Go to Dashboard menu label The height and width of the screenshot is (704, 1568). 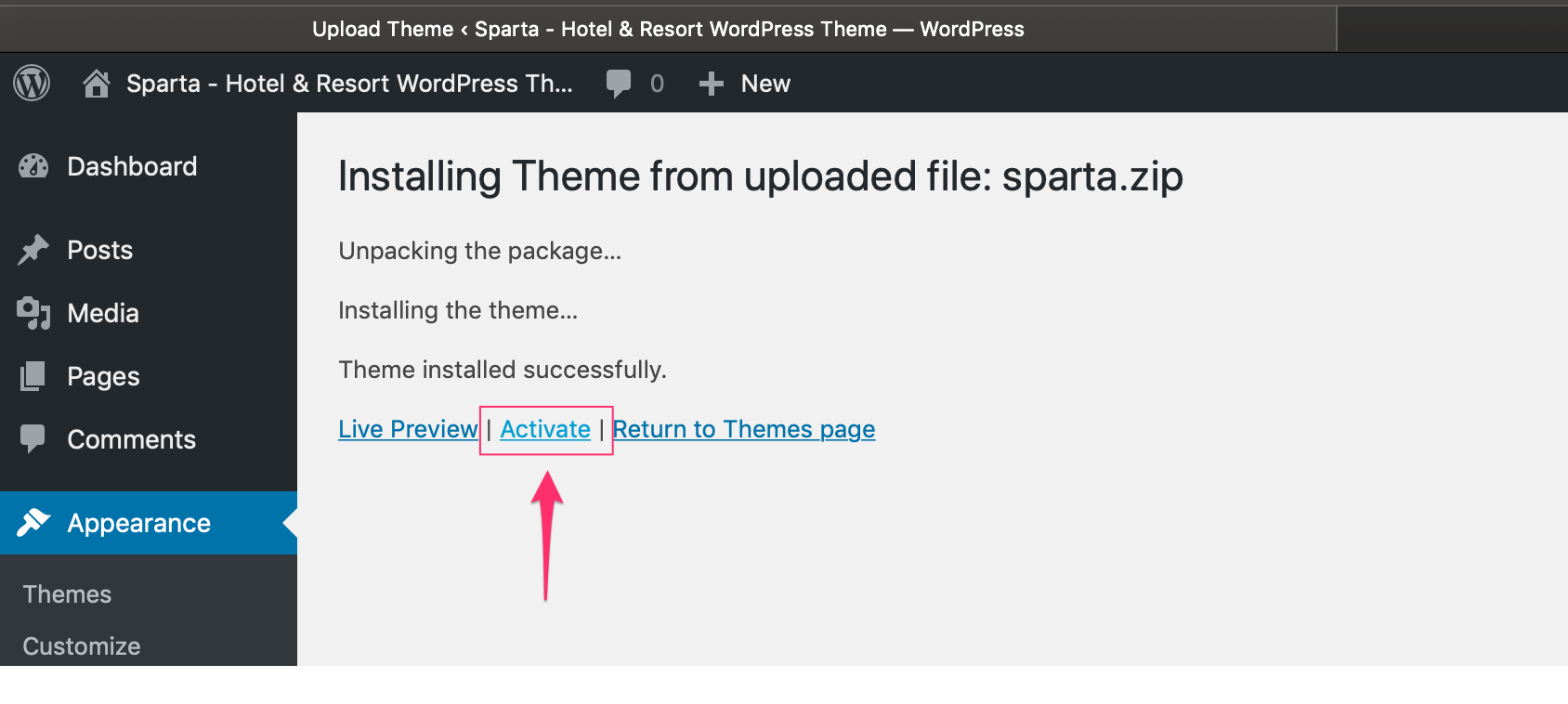[132, 166]
